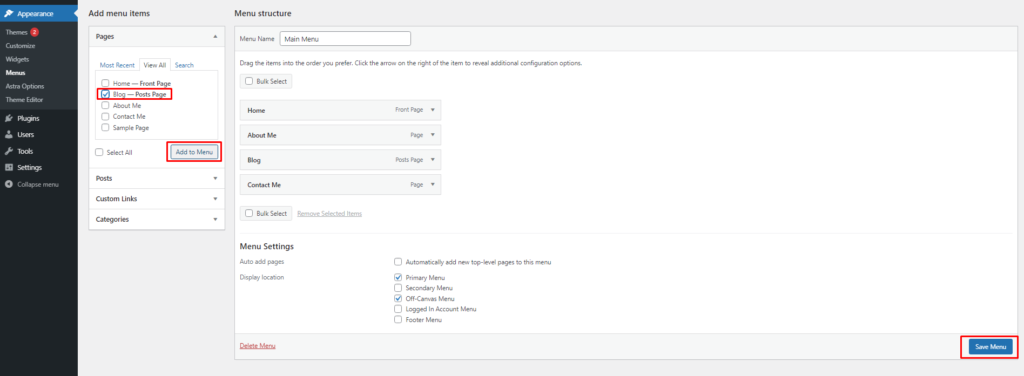Check the About Me page checkbox
Screen dimensions: 1024x376
[x=105, y=106]
